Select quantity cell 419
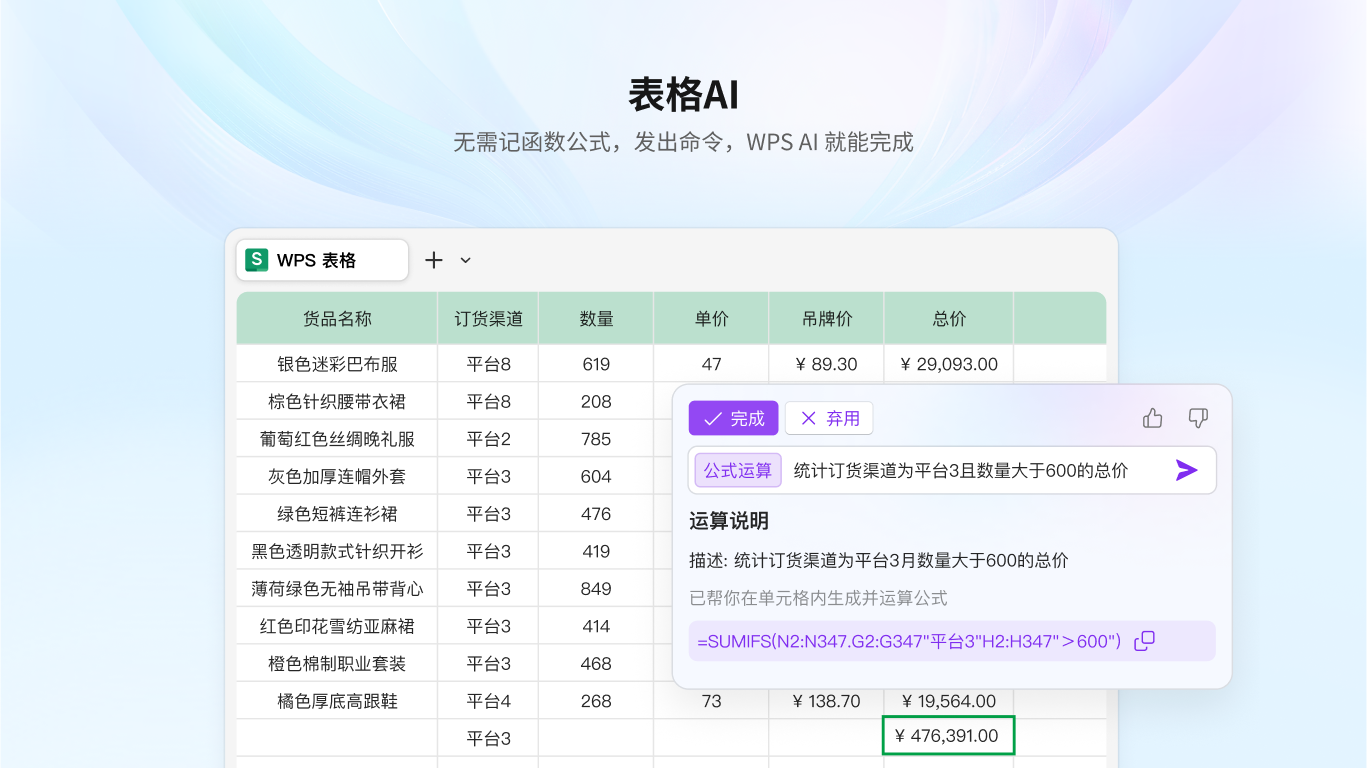 click(x=596, y=551)
